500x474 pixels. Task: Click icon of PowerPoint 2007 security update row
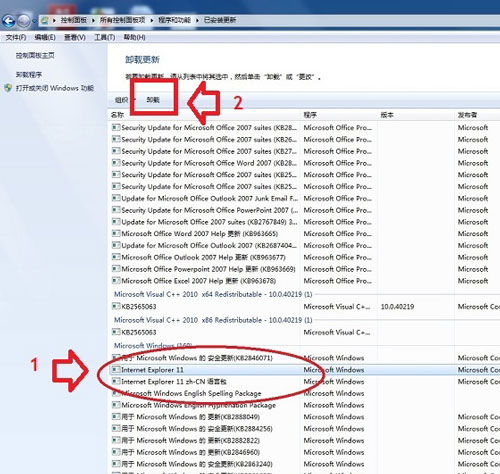click(116, 209)
